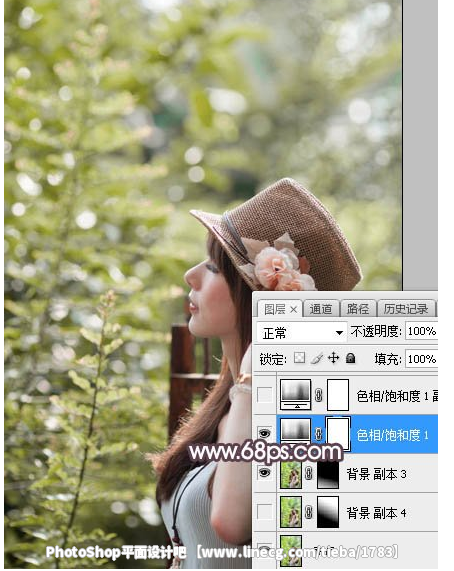The image size is (454, 571).
Task: Select layer name 色相/饱和度 1 副本
Action: 397,396
